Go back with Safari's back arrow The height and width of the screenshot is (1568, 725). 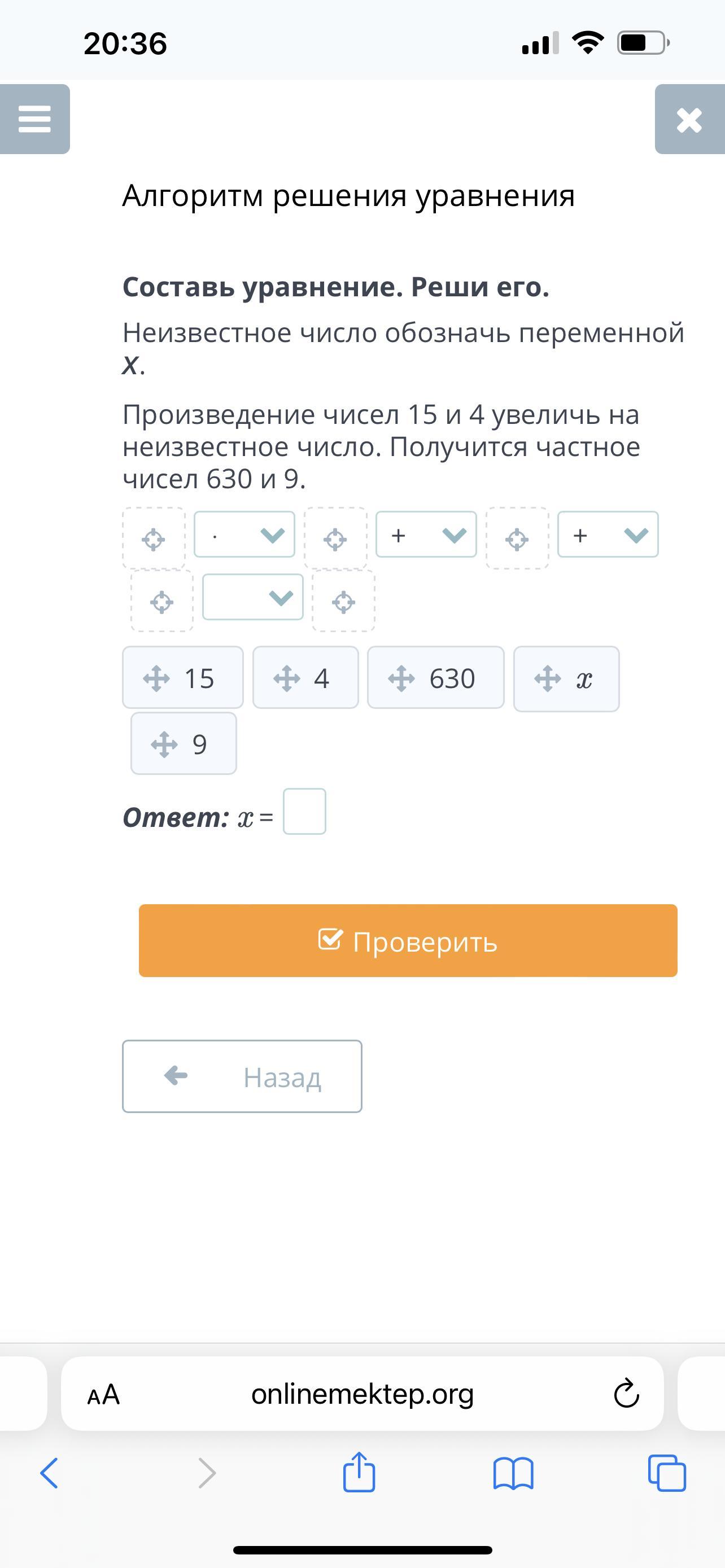(49, 1473)
